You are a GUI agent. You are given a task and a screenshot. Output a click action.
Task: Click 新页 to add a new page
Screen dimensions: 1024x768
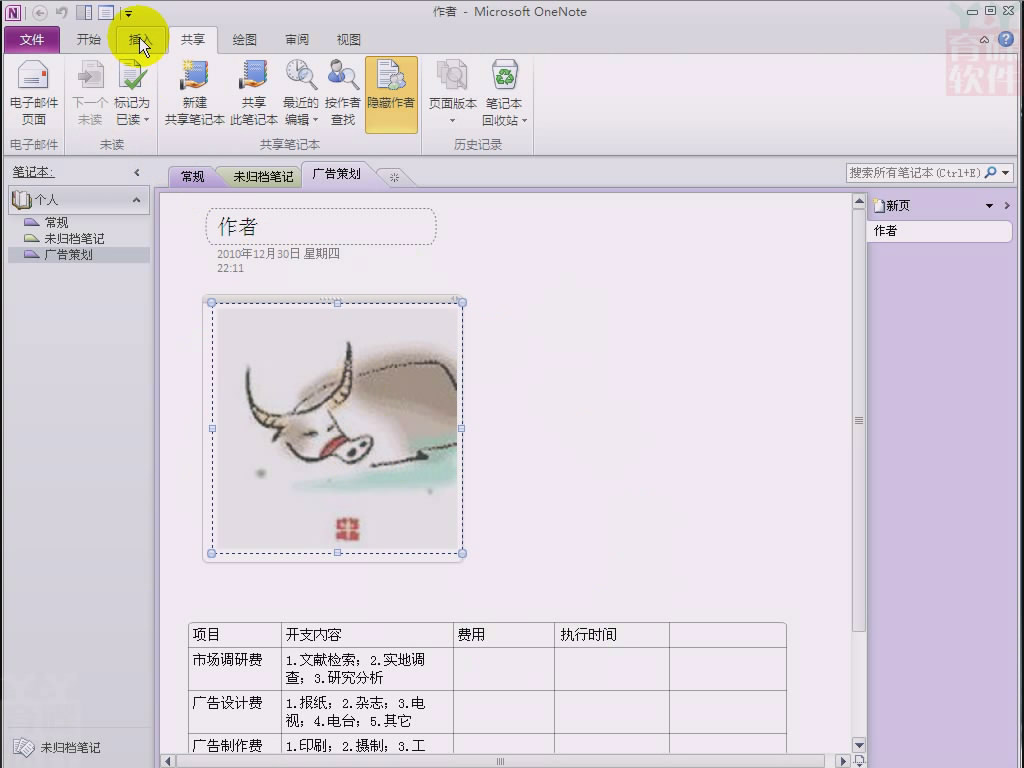tap(893, 206)
